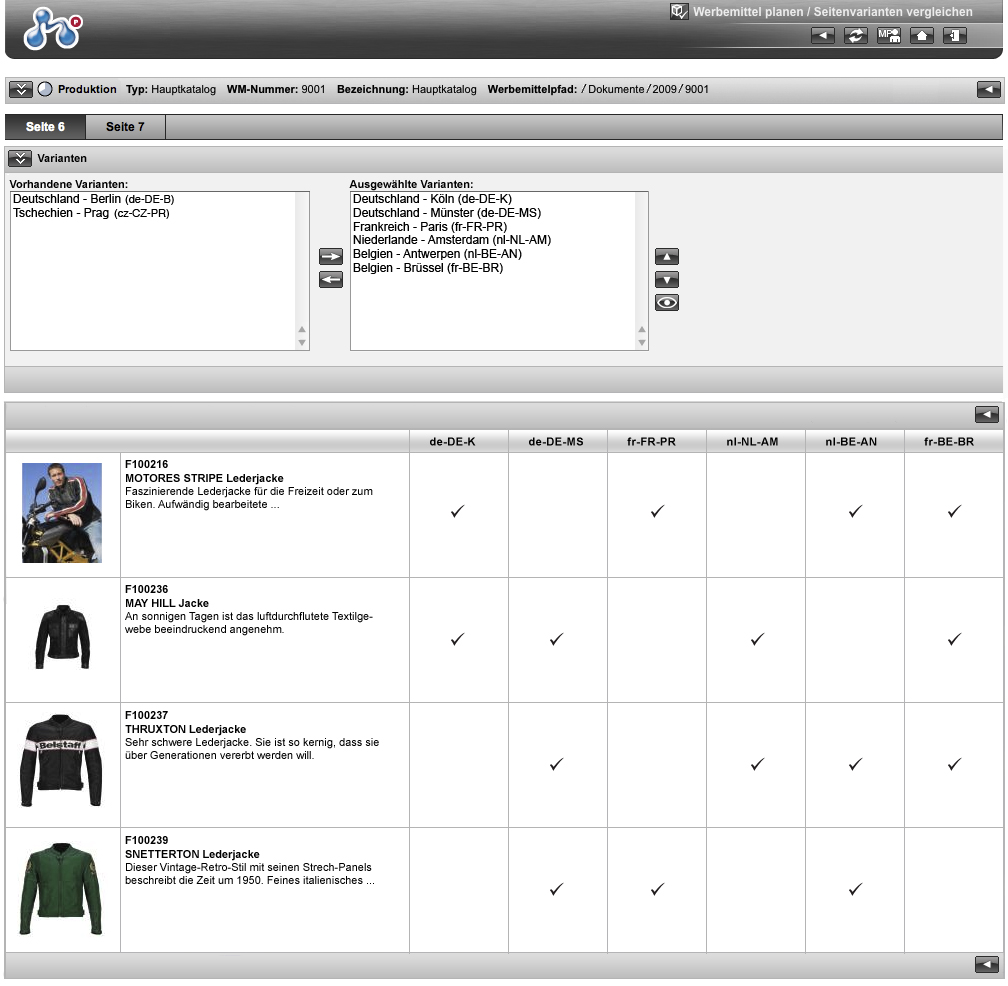The image size is (1008, 986).
Task: Open the MP user icon in the header
Action: (x=889, y=35)
